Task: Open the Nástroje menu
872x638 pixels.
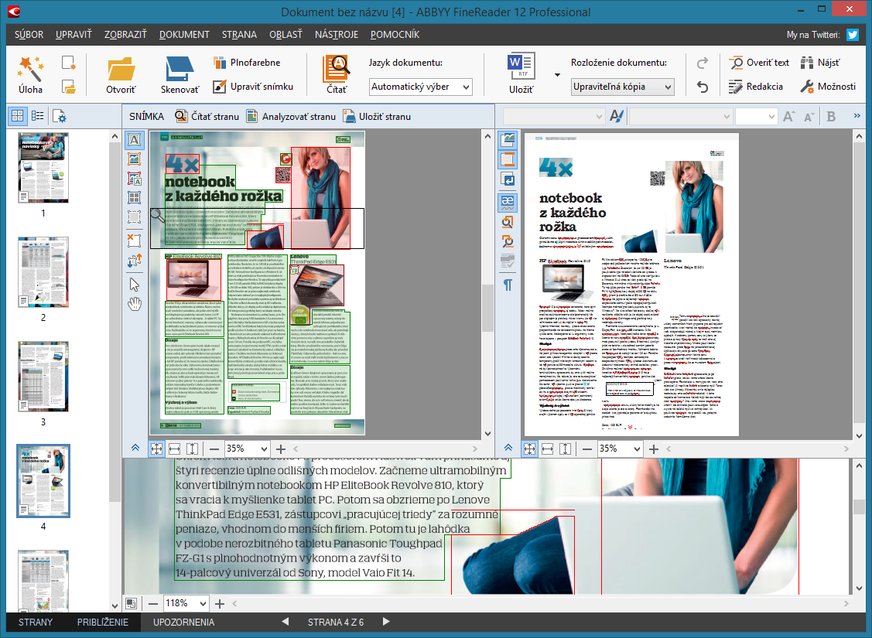Action: 336,34
